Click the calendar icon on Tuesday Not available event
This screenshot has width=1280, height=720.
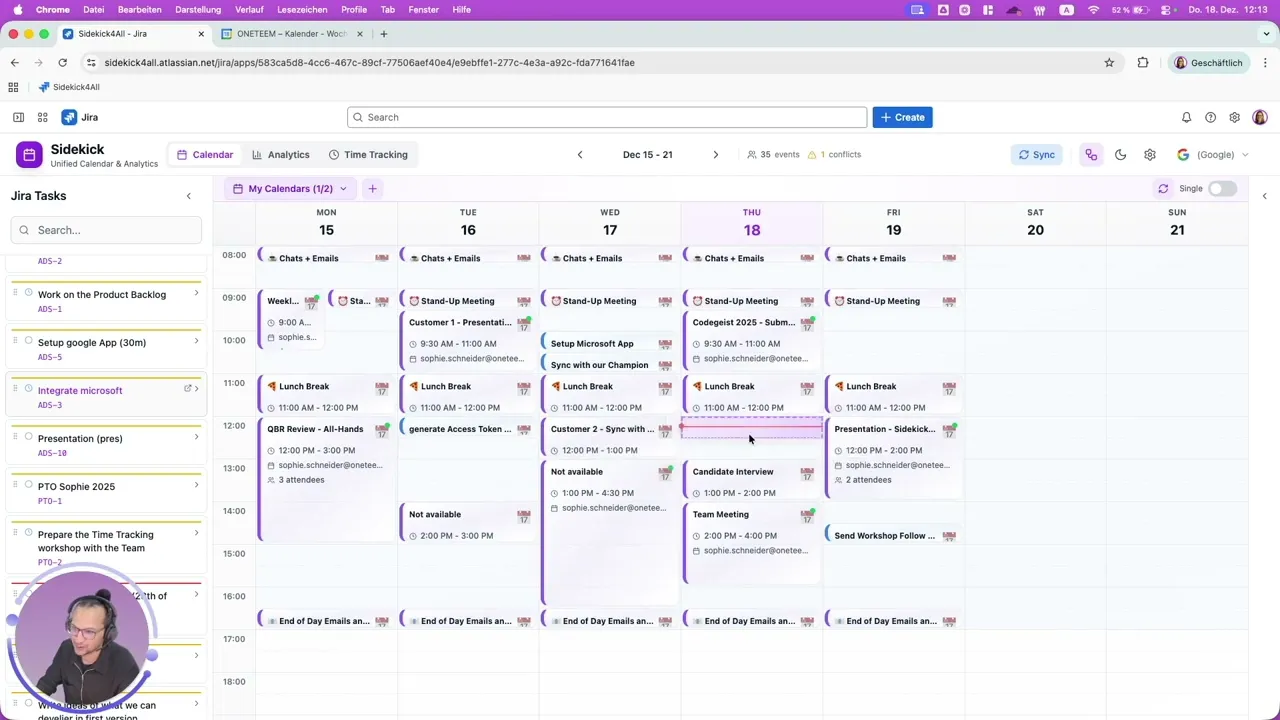click(523, 517)
